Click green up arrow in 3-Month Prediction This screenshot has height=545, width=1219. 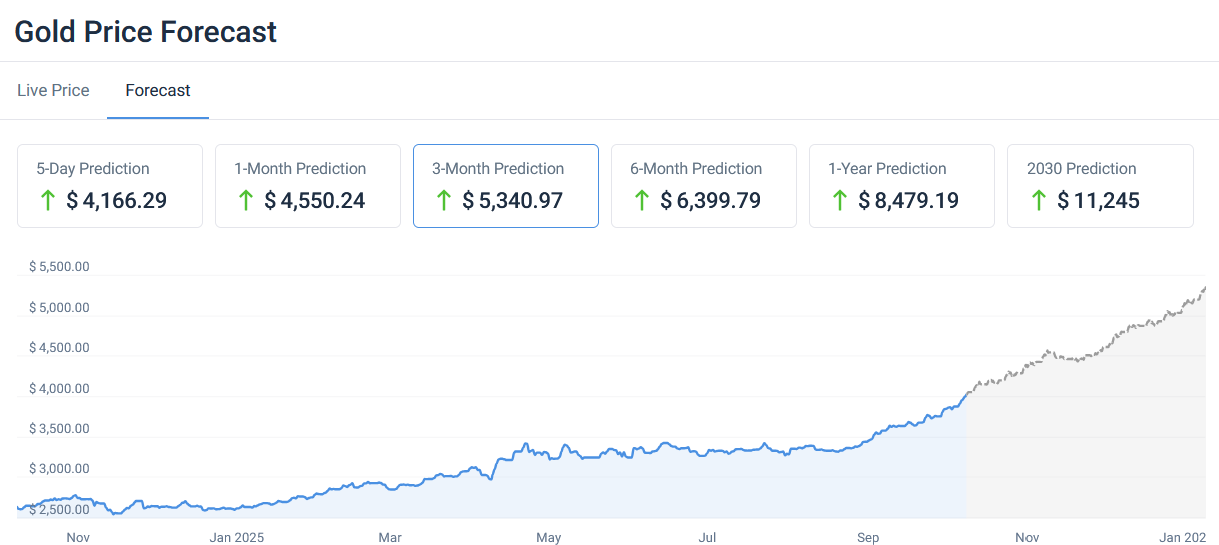[443, 200]
